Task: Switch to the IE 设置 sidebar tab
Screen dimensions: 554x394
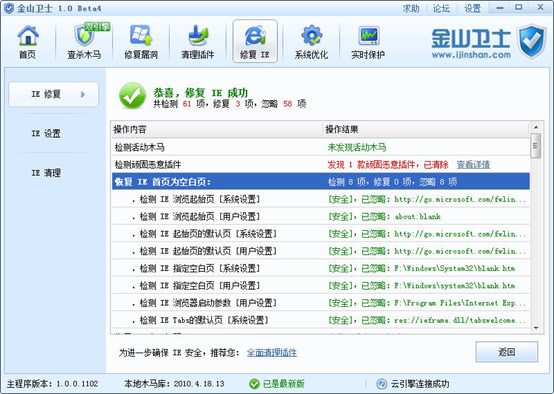Action: point(46,134)
